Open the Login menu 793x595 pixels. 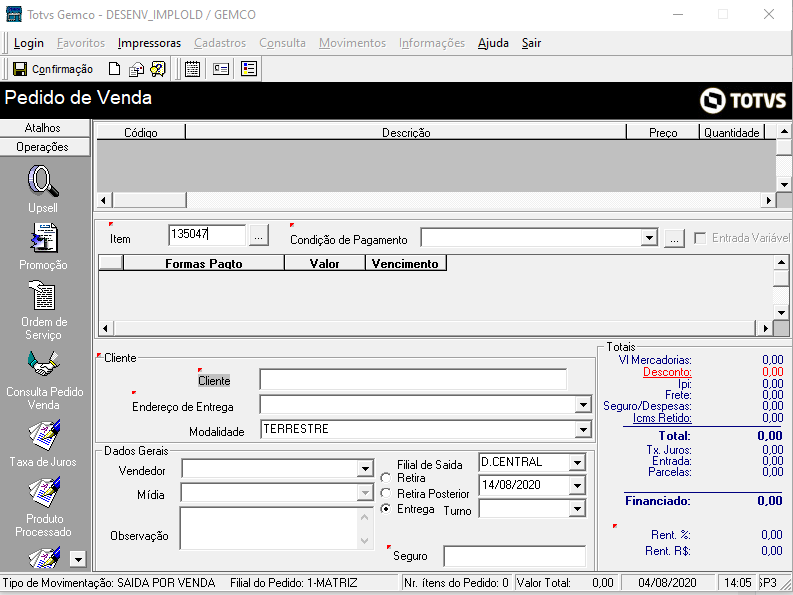[28, 43]
